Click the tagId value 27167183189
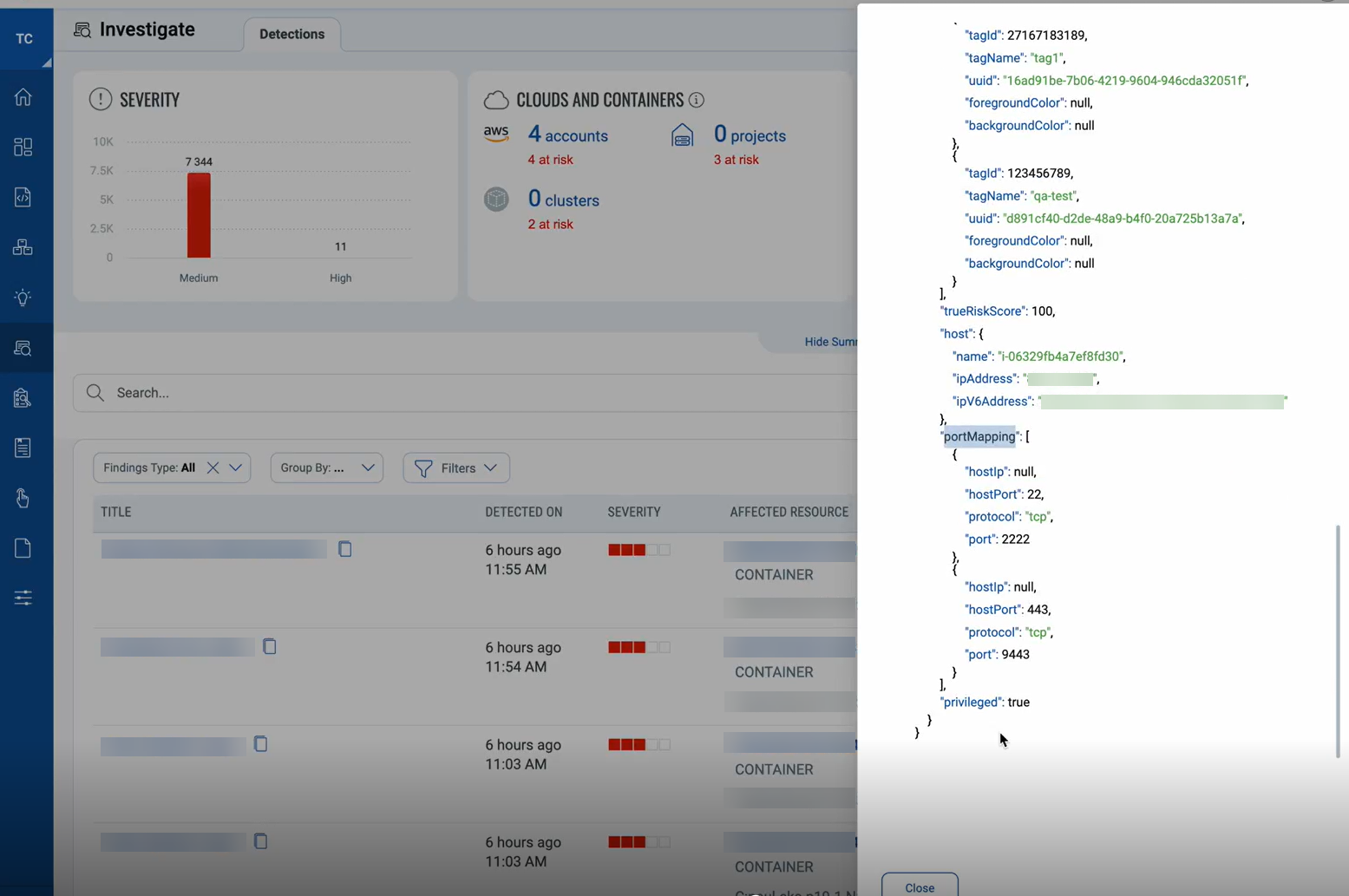The width and height of the screenshot is (1349, 896). (1045, 36)
